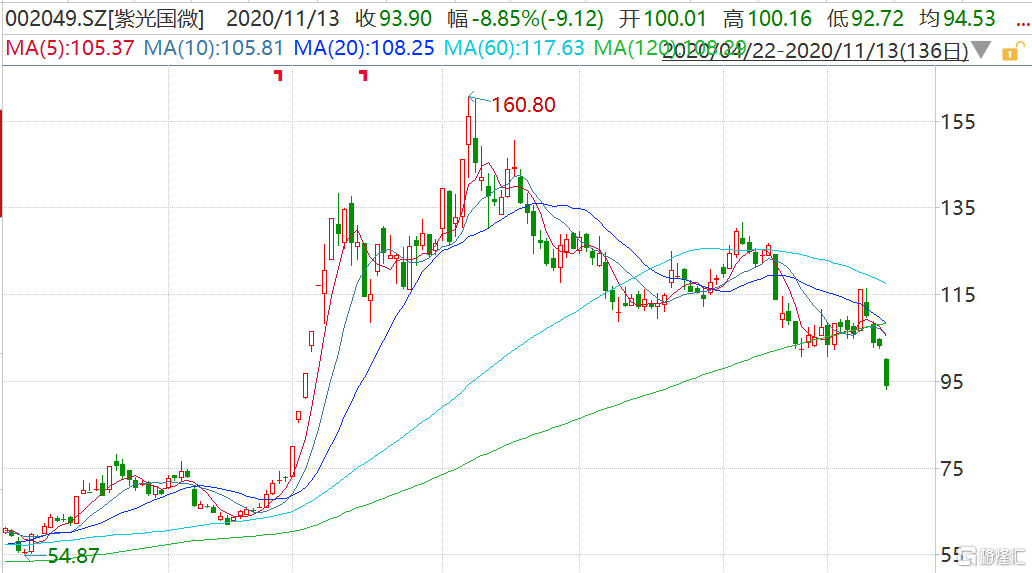Click the last green candlestick near 95
Image resolution: width=1032 pixels, height=573 pixels.
[887, 373]
